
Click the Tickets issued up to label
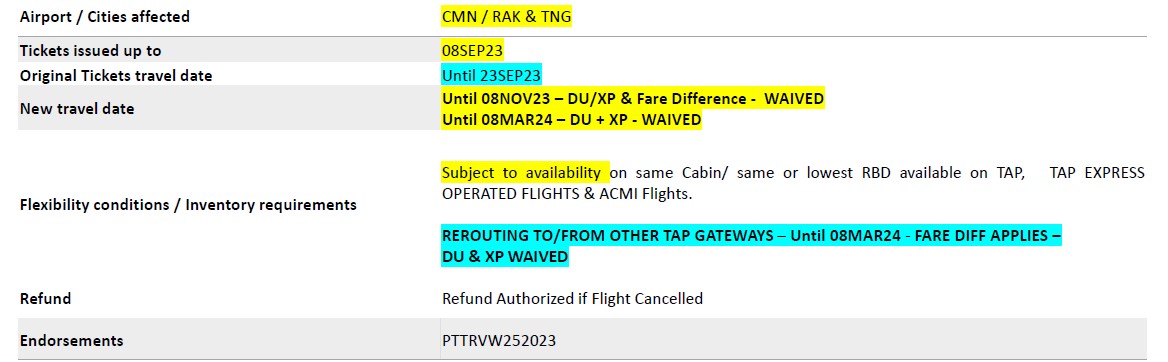pyautogui.click(x=90, y=51)
